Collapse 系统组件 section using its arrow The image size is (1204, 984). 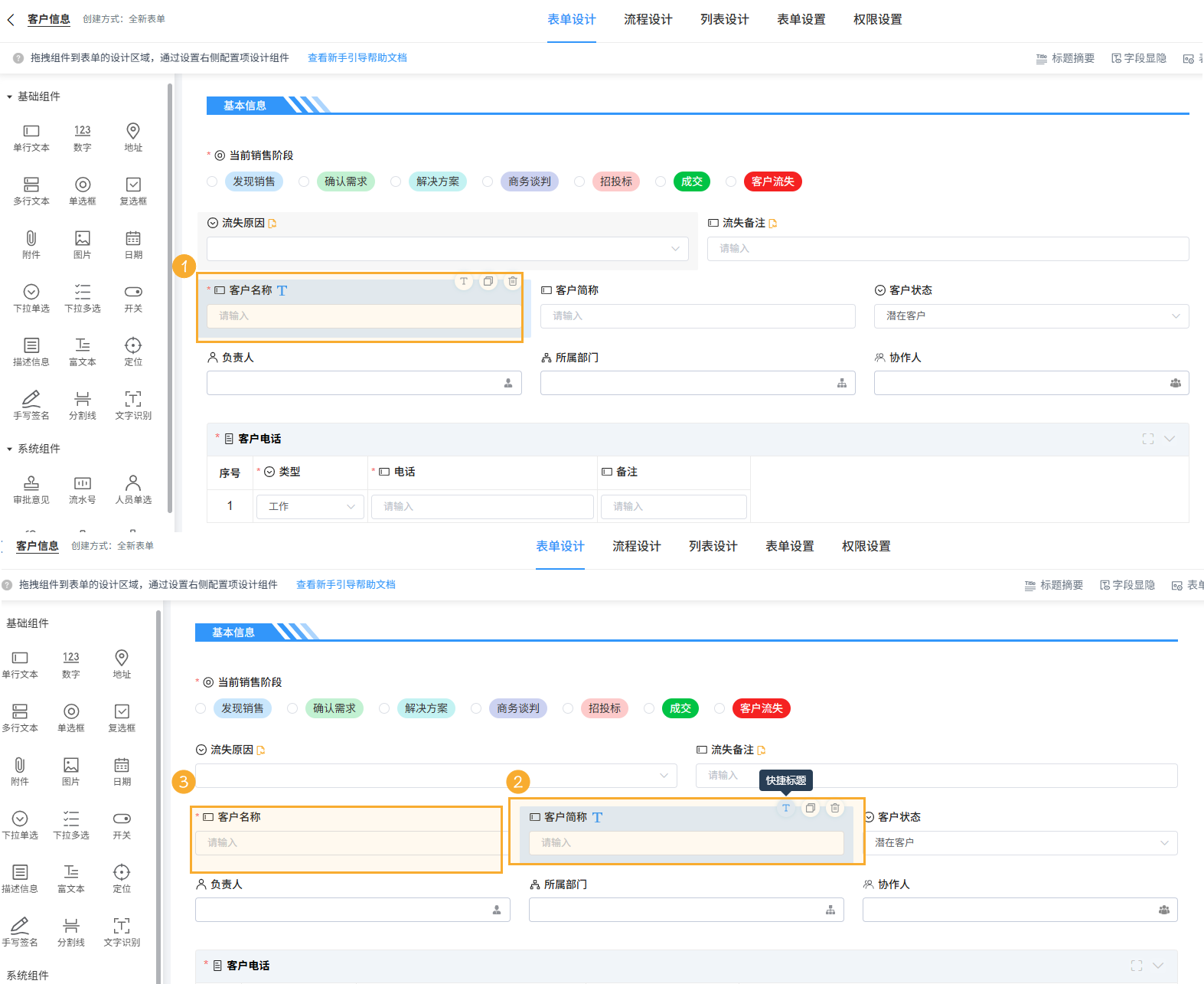click(x=9, y=449)
